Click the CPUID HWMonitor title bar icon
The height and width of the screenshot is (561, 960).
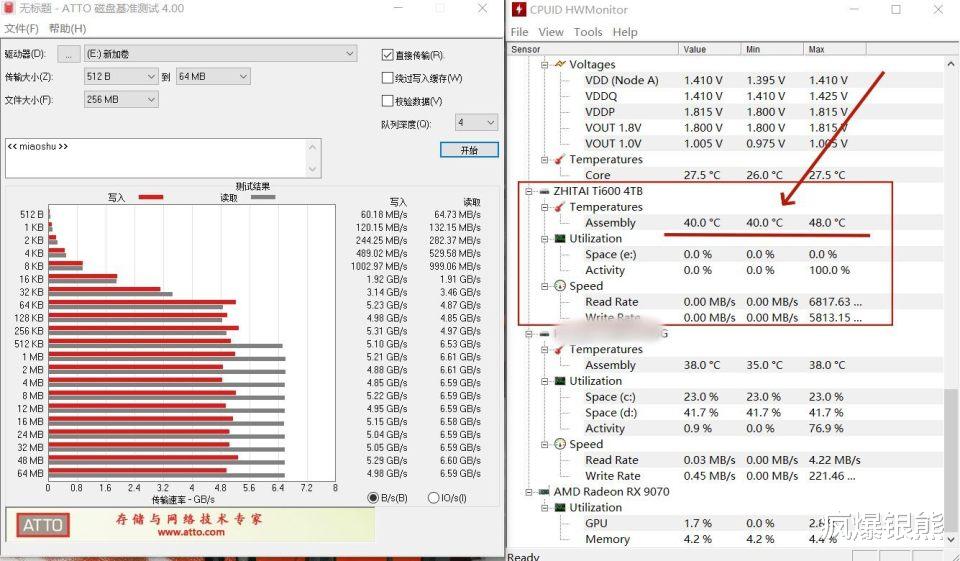pyautogui.click(x=519, y=9)
